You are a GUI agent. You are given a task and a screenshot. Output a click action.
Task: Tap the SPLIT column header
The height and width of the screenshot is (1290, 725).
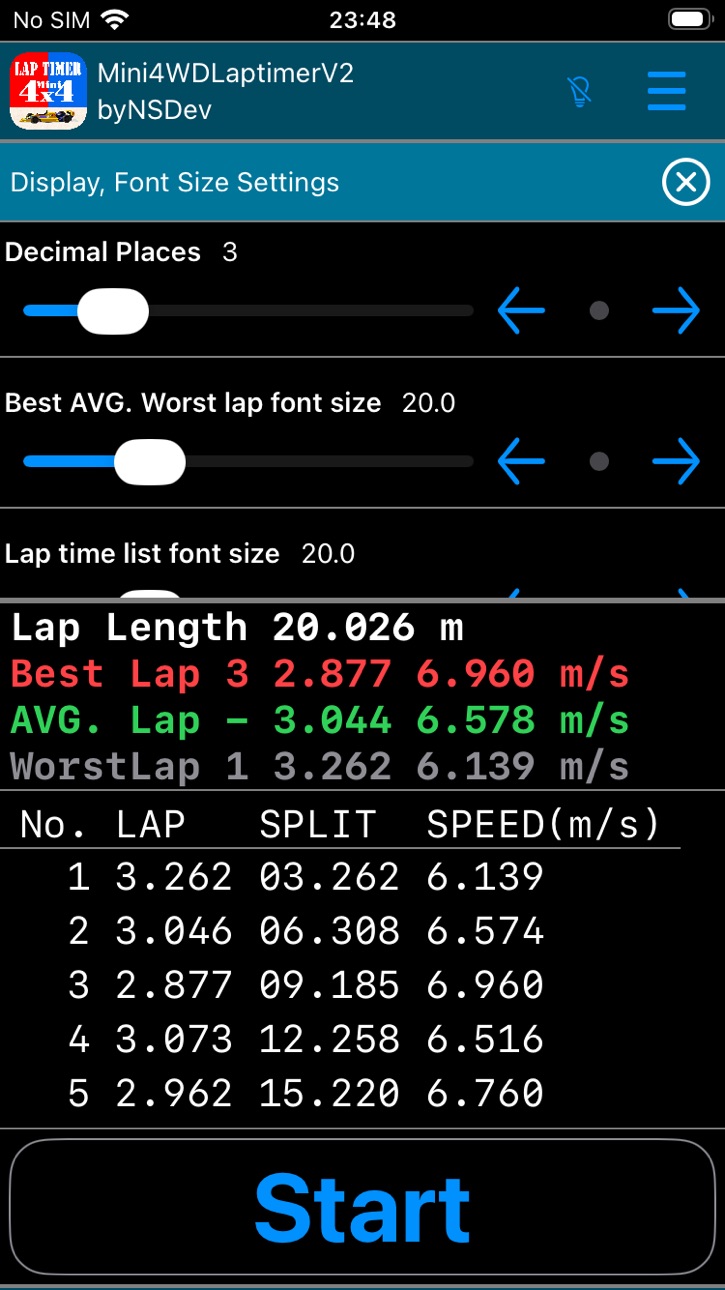tap(318, 824)
